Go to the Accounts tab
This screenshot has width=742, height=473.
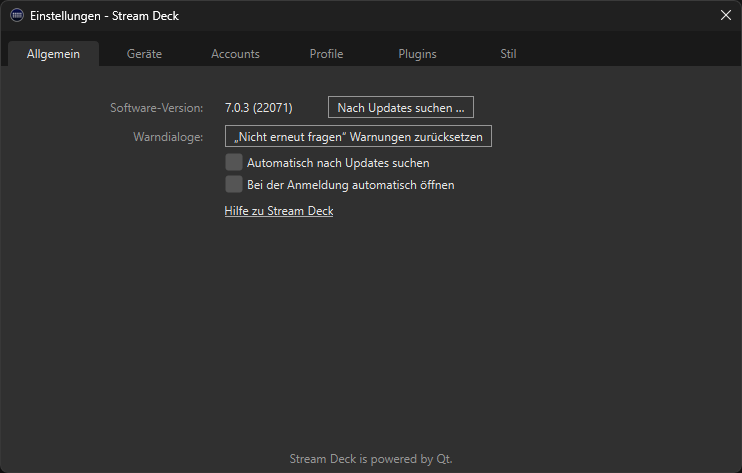point(235,54)
